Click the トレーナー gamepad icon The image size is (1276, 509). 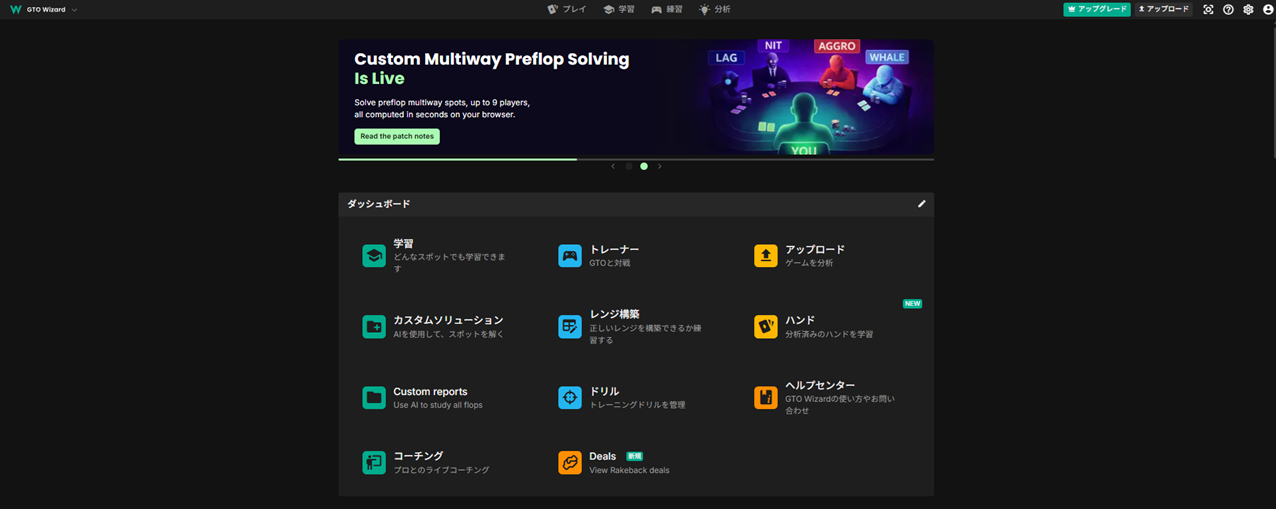[570, 256]
